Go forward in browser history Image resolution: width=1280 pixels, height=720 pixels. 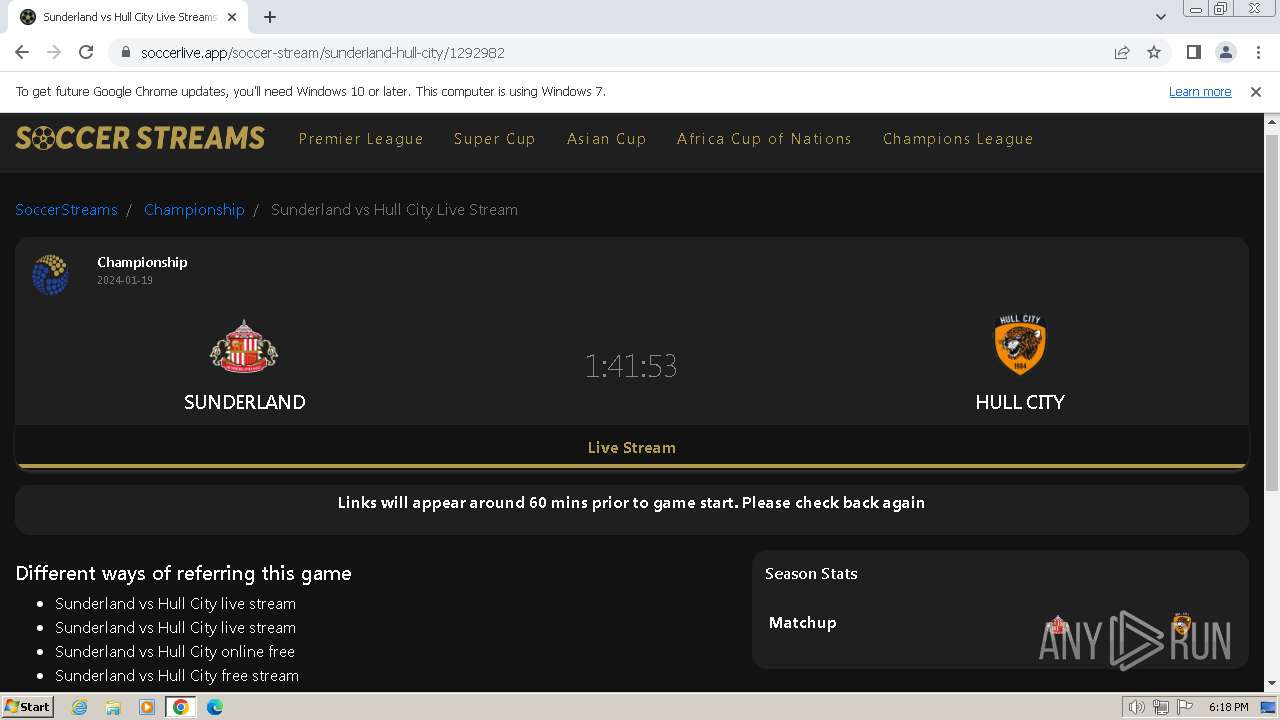(54, 53)
